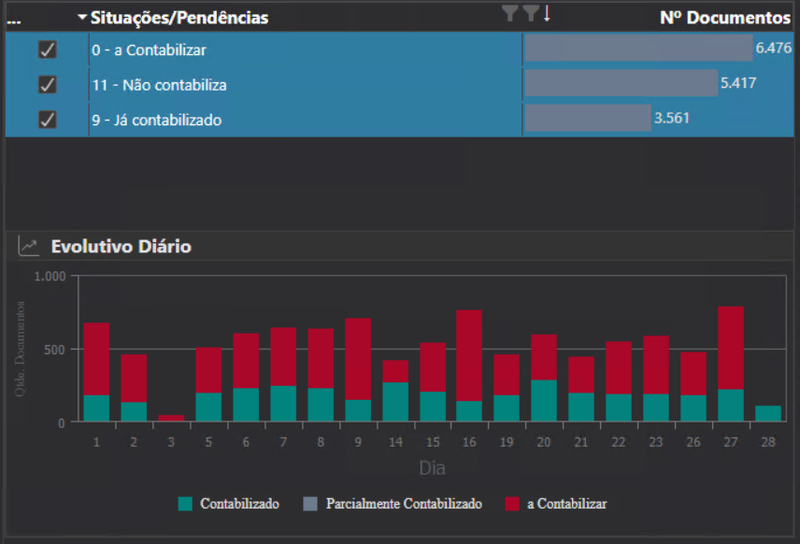Click the teal bar for day 28

(x=768, y=413)
